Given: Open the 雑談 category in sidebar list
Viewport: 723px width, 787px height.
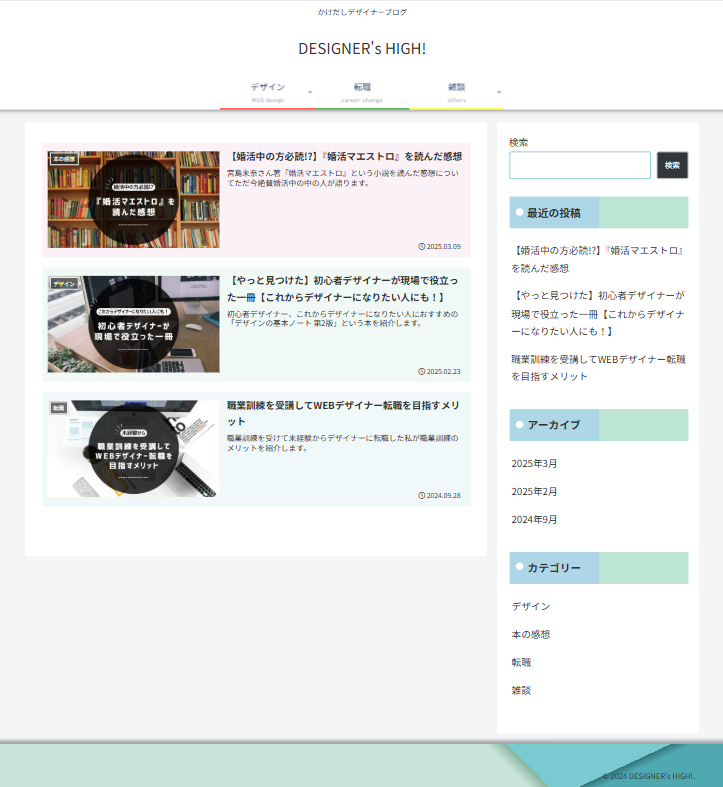Looking at the screenshot, I should coord(521,691).
